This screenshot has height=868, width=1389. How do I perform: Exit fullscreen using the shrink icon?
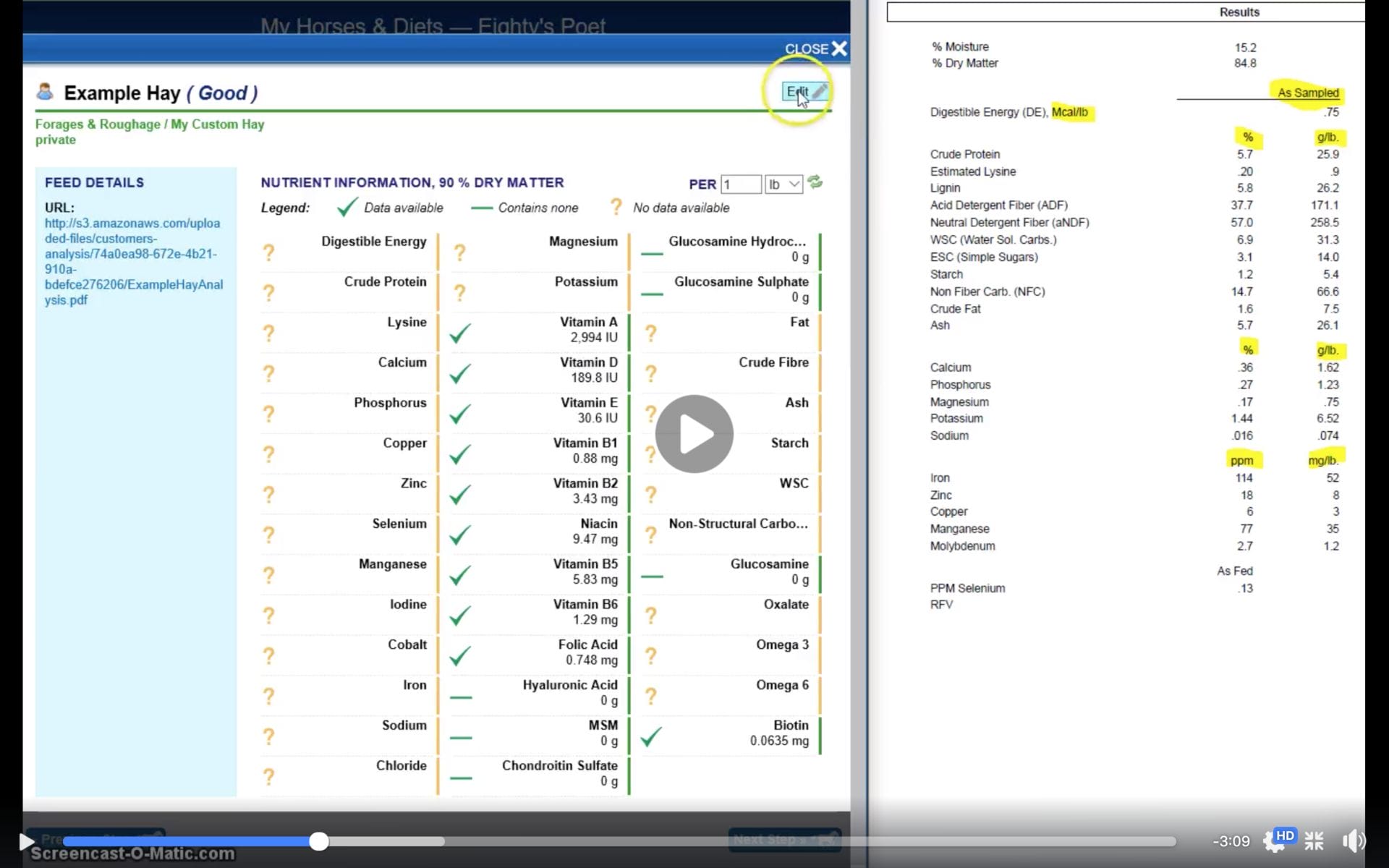(x=1314, y=841)
